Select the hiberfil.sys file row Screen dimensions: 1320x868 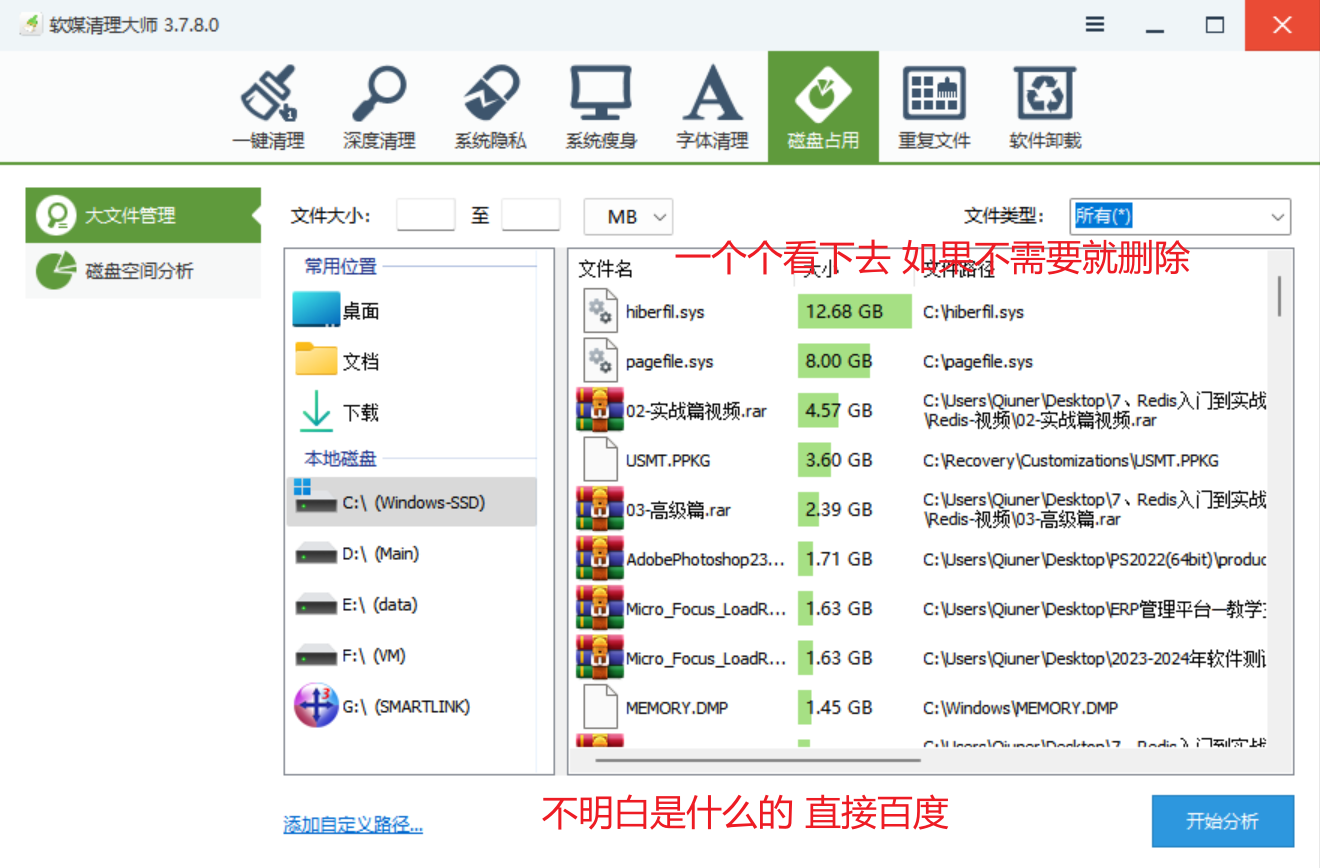pyautogui.click(x=923, y=311)
